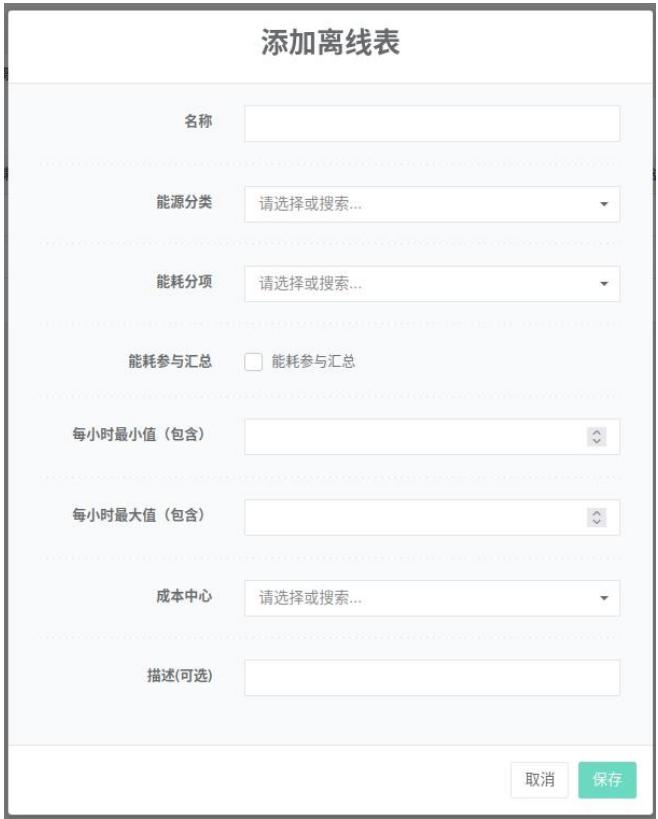Save the new offline meter with 保存
Screen dimensions: 658x819
607,780
